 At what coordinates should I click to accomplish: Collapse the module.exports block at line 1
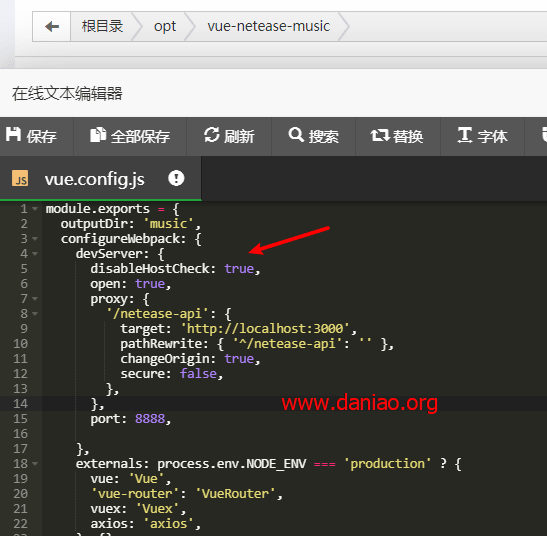(x=35, y=209)
